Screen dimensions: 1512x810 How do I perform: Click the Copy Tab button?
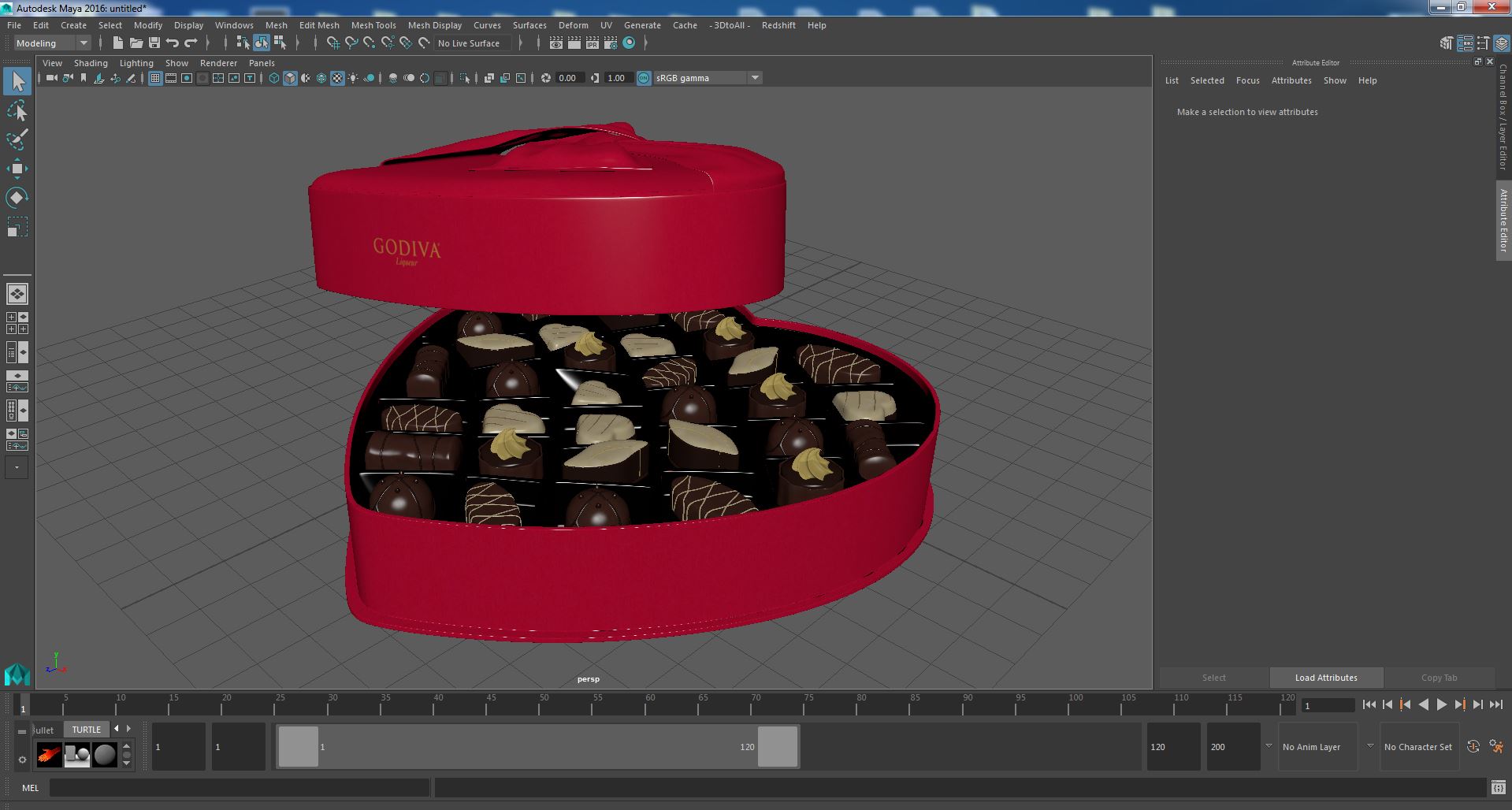click(1439, 678)
